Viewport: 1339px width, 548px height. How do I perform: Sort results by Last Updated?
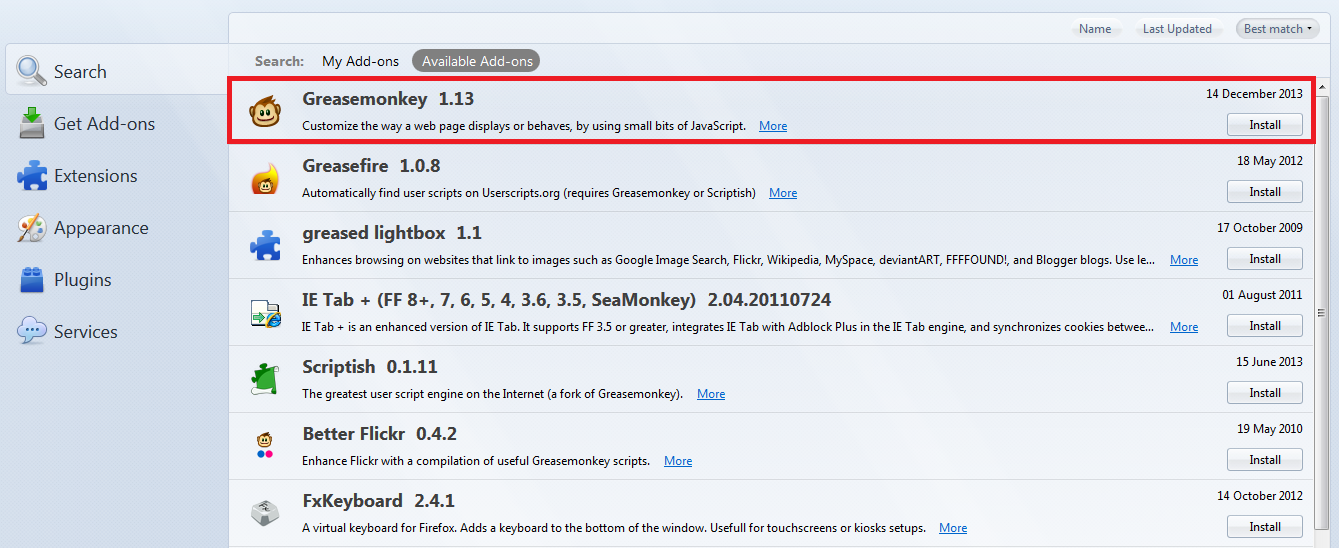coord(1177,29)
